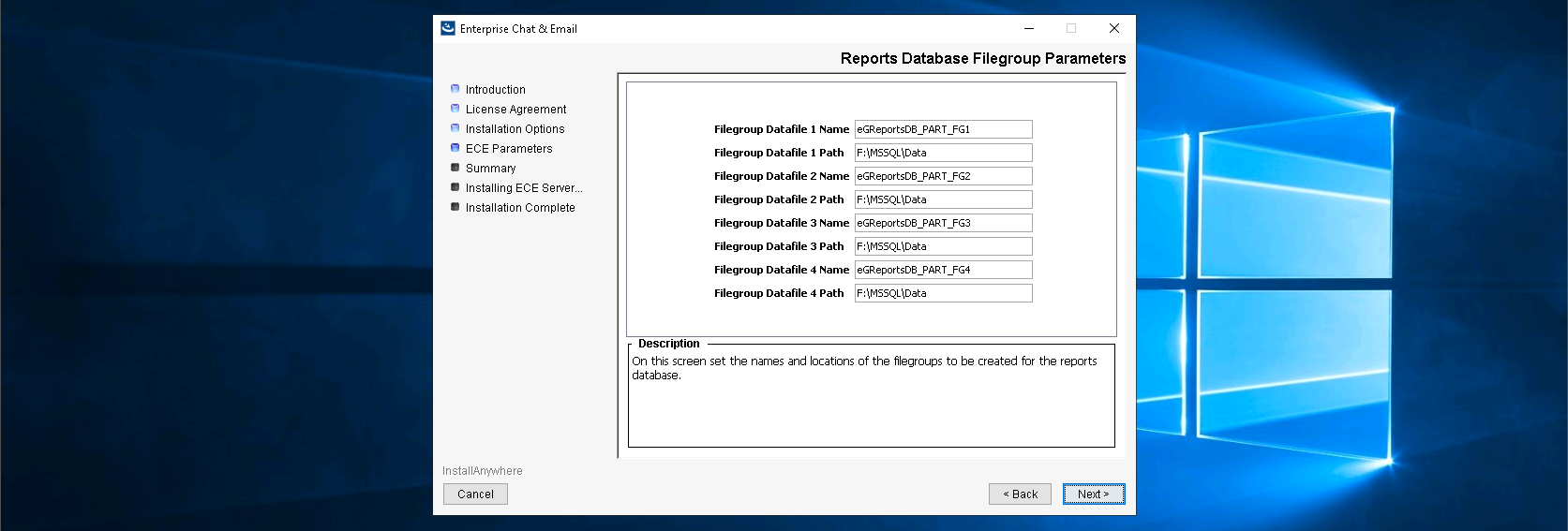Focus the Filegroup Datafile 1 Path field
This screenshot has height=531, width=1568.
tap(943, 153)
